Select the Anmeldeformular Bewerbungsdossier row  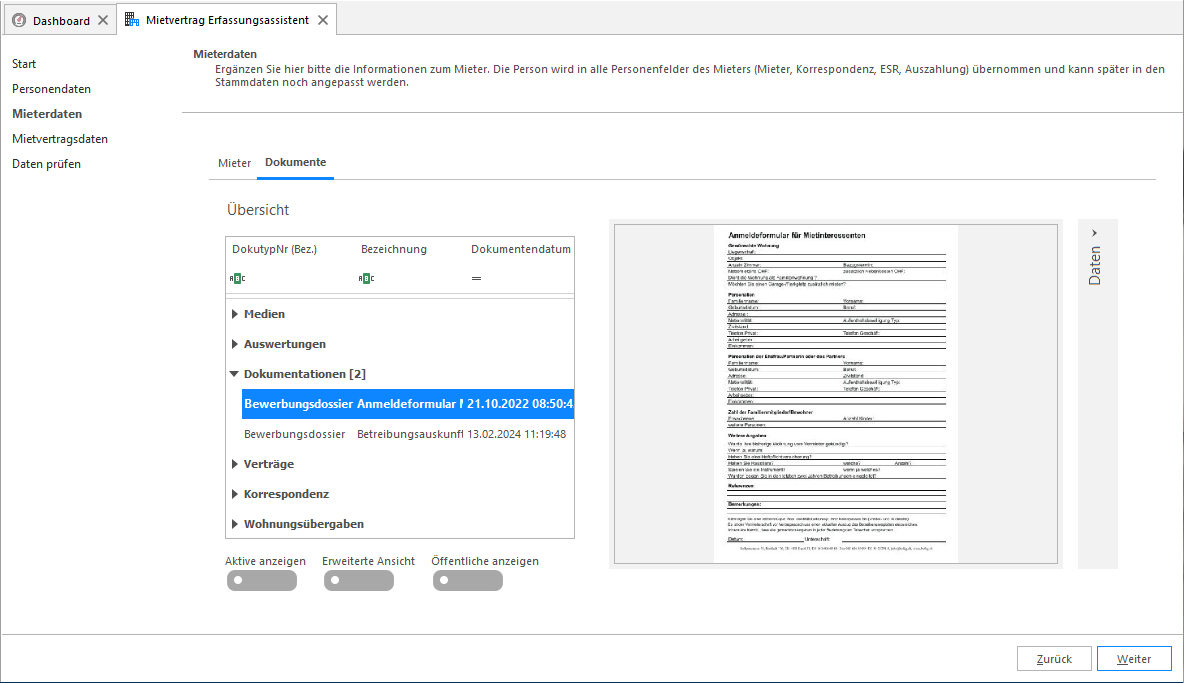(x=408, y=404)
